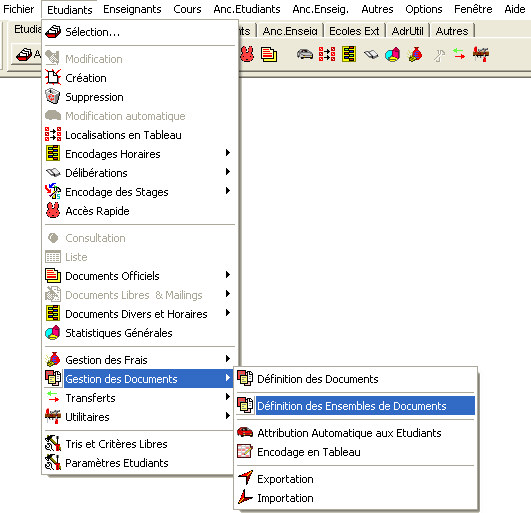This screenshot has height=513, width=531.
Task: Switch to the Ecoles Ext tab
Action: click(x=354, y=31)
